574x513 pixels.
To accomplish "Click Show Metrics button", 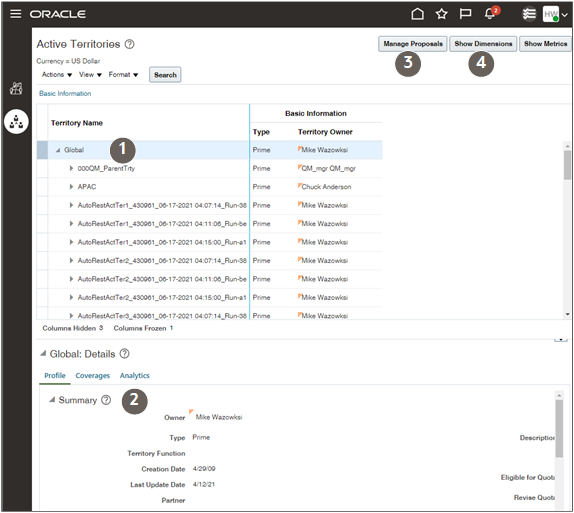I will click(x=545, y=44).
